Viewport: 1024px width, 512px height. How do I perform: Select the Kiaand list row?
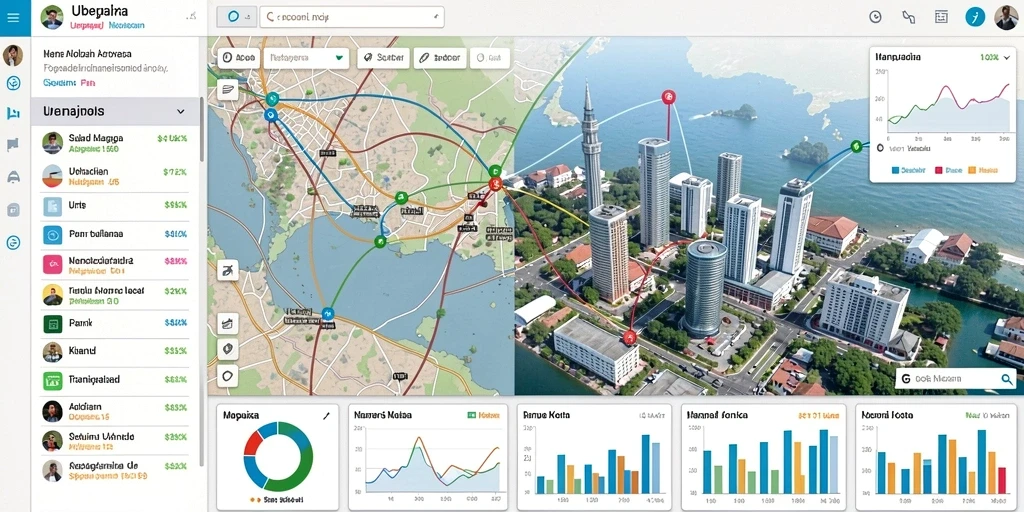pos(115,353)
